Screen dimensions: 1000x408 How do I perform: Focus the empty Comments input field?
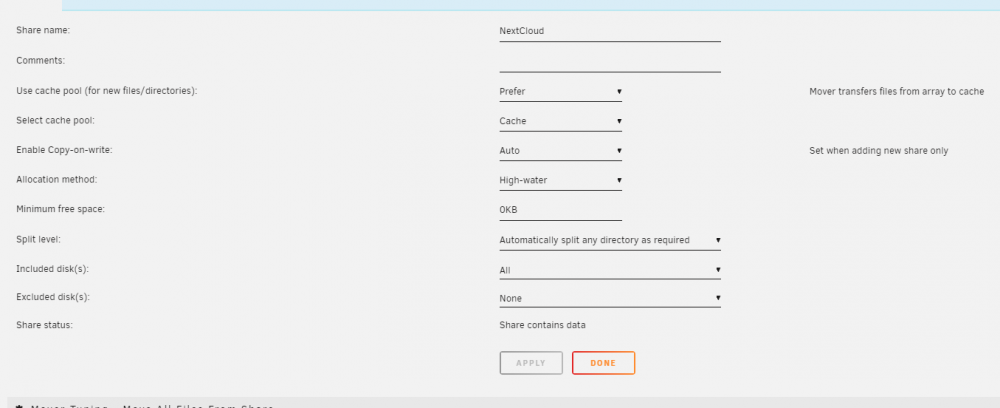(610, 61)
